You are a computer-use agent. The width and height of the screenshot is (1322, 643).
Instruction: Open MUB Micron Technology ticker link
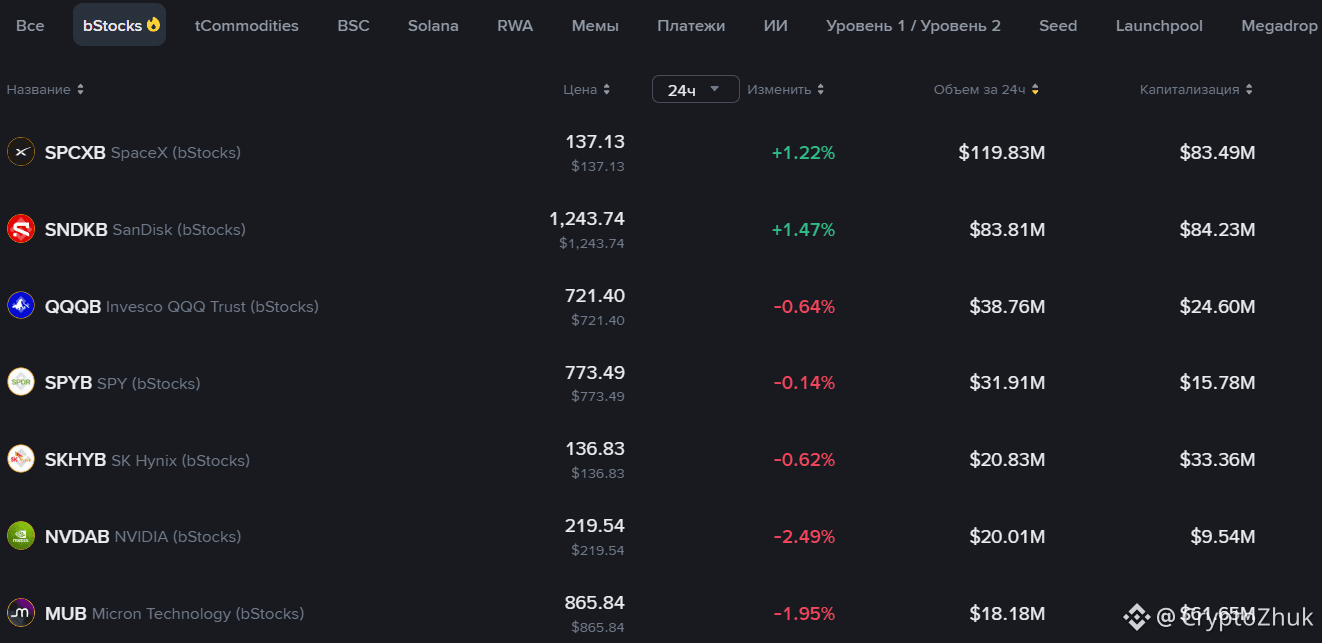[174, 613]
